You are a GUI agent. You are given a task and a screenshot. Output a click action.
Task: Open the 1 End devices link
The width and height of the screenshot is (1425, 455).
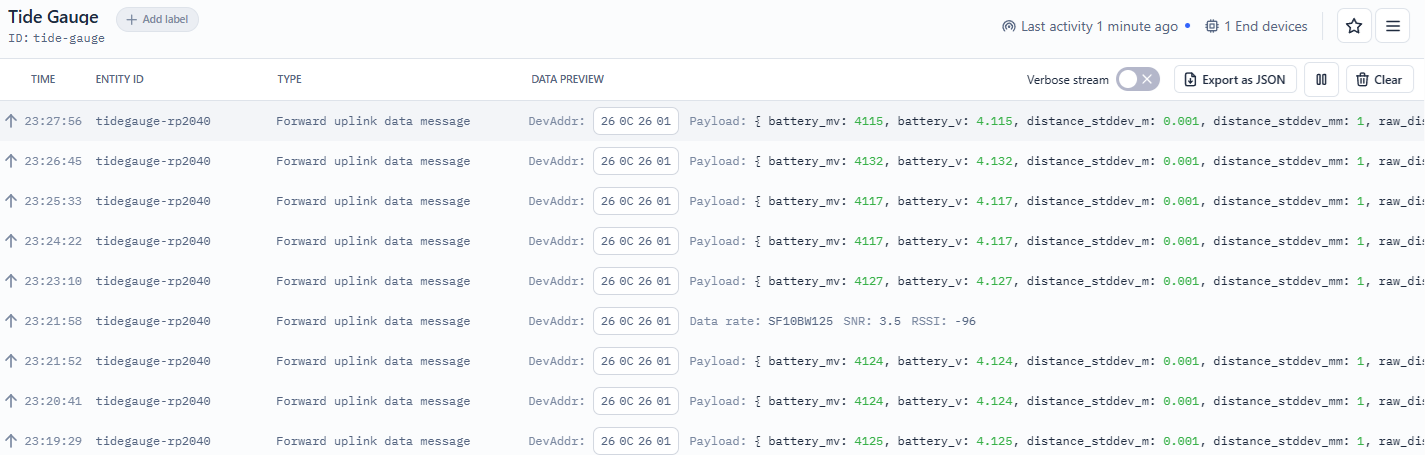point(1265,27)
